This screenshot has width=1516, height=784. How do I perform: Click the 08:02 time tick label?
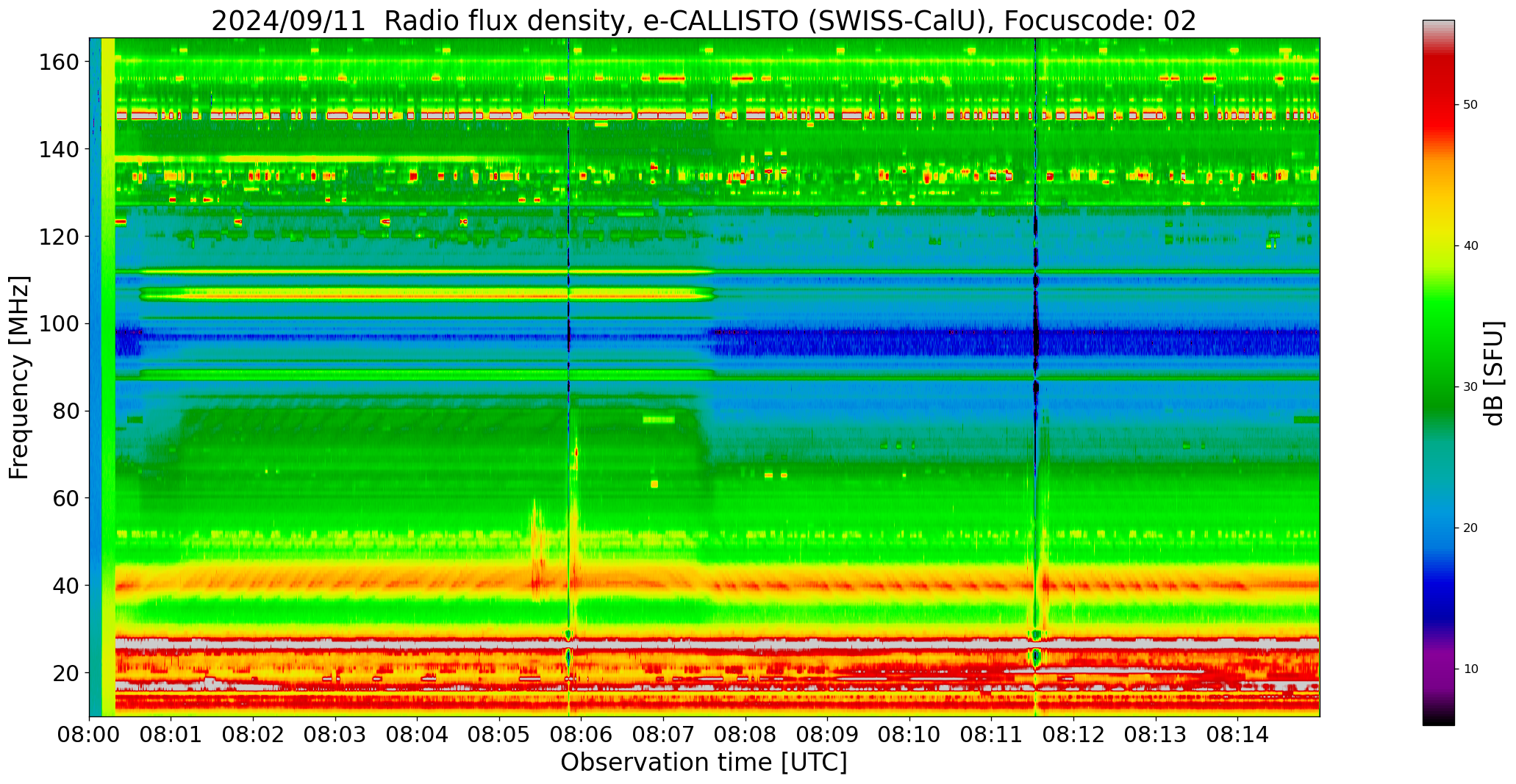[254, 735]
